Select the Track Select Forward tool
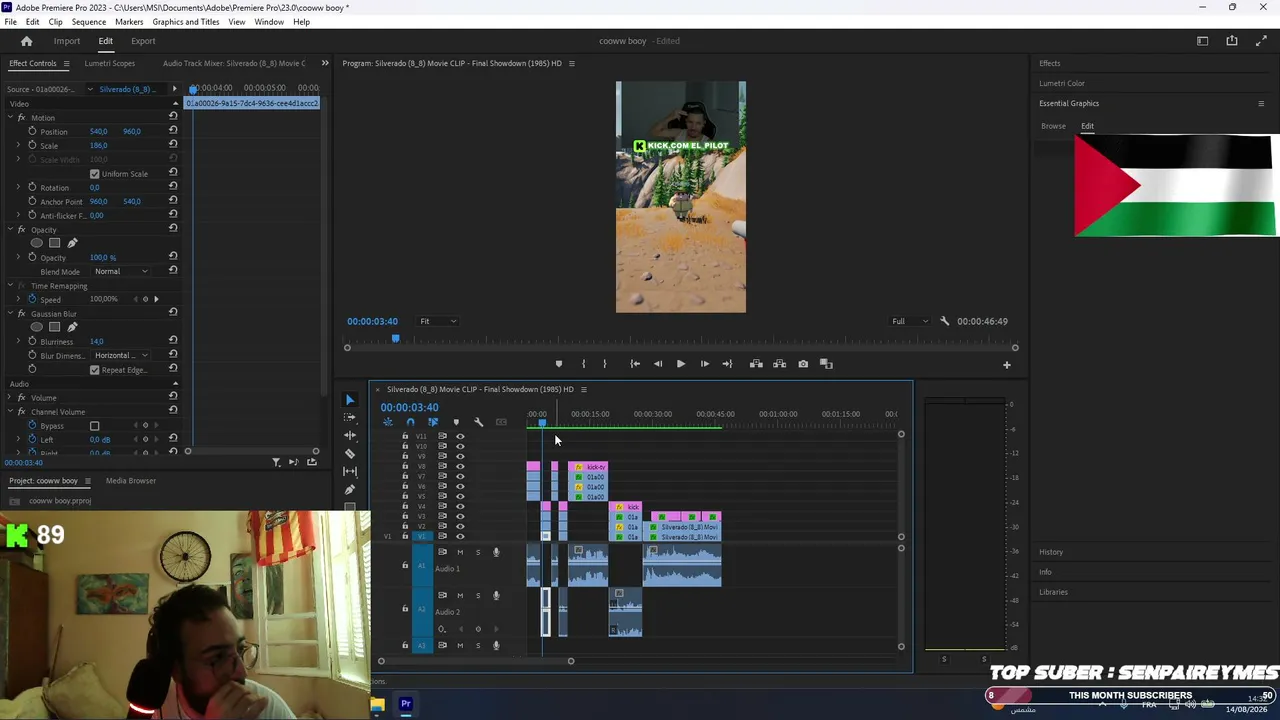Screen dimensions: 1280x720 pyautogui.click(x=349, y=418)
